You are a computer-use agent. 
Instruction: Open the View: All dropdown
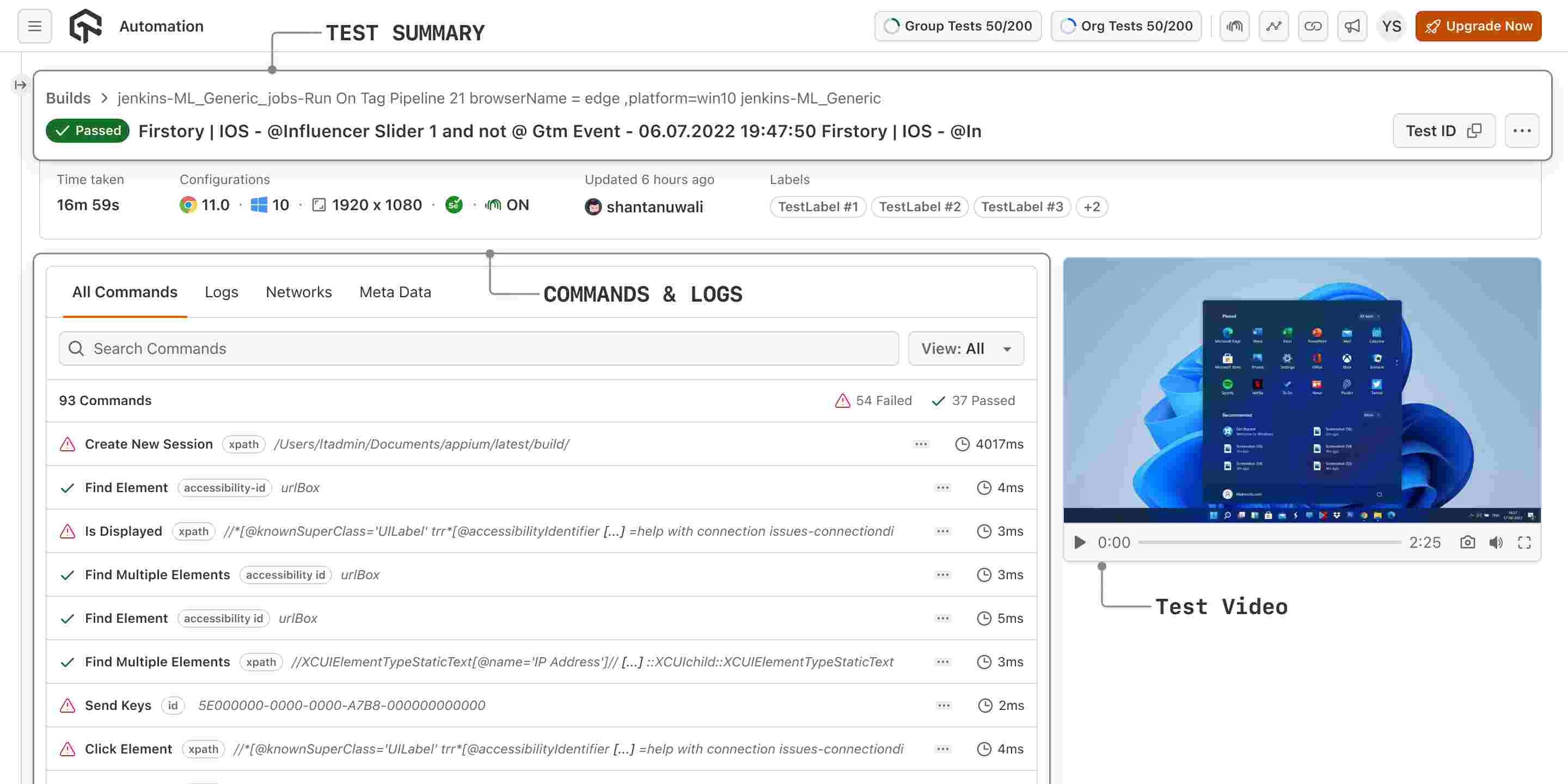point(965,349)
